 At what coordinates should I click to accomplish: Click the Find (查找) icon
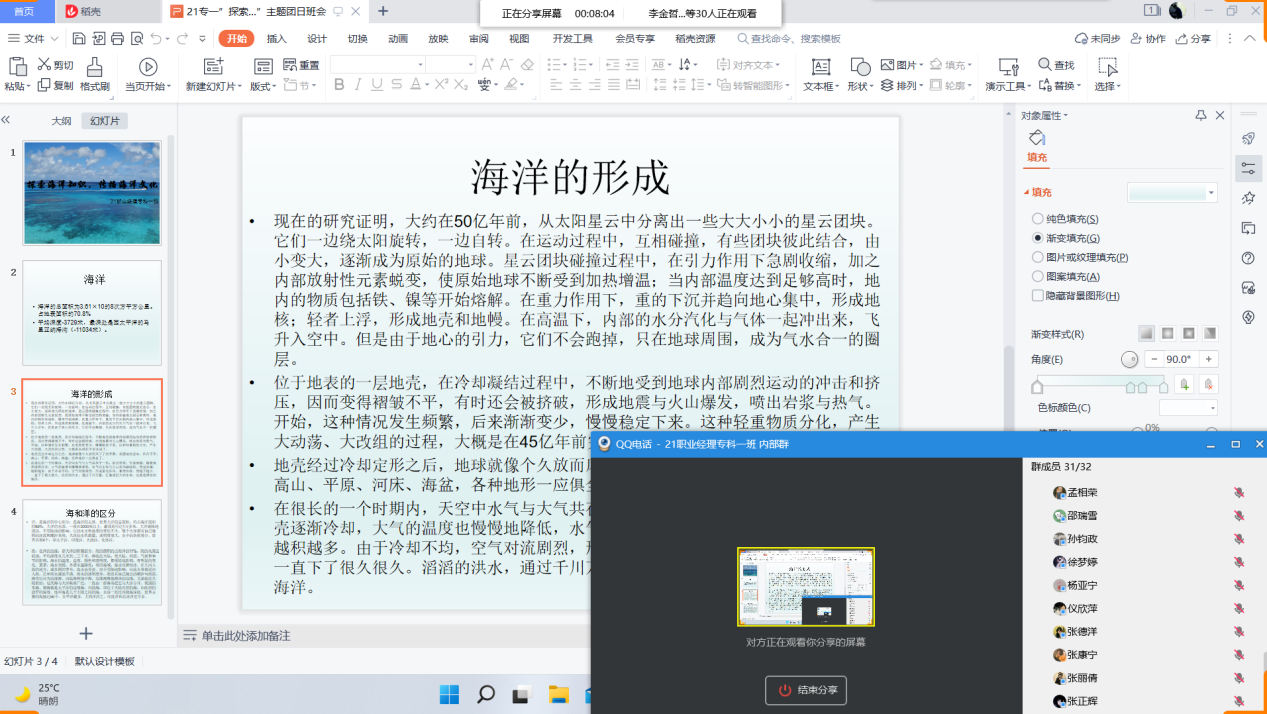pyautogui.click(x=1043, y=65)
